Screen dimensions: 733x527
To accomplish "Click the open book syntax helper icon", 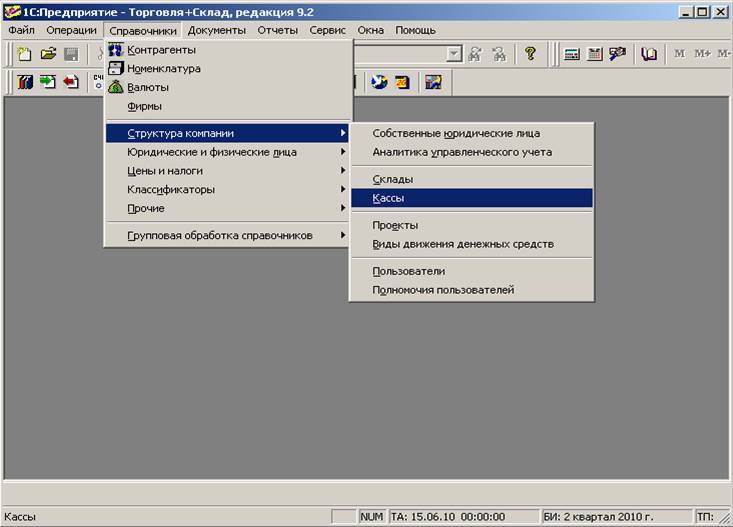I will point(649,54).
